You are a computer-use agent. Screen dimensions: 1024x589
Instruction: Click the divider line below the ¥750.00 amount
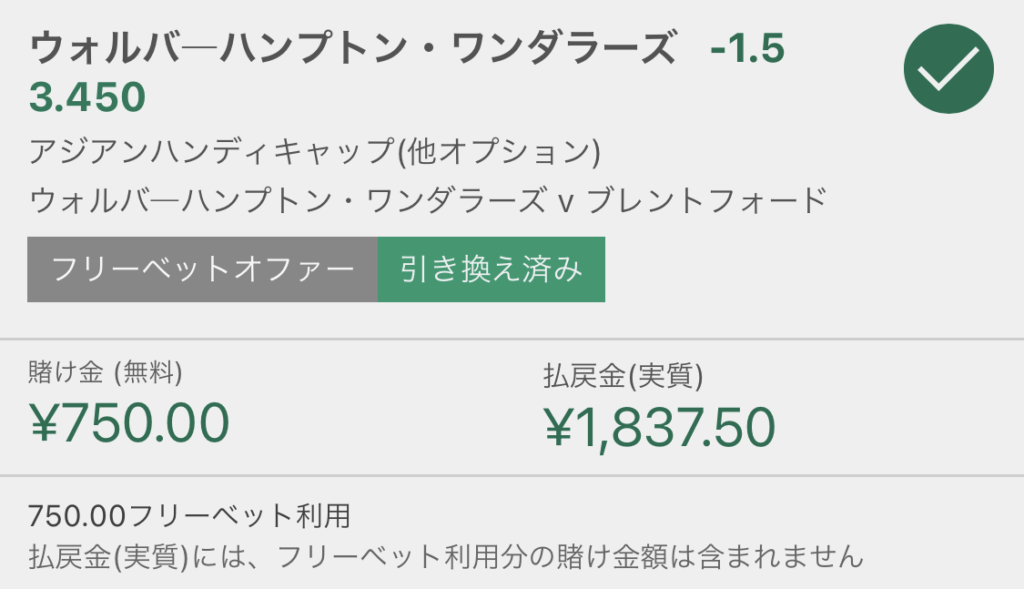point(512,475)
